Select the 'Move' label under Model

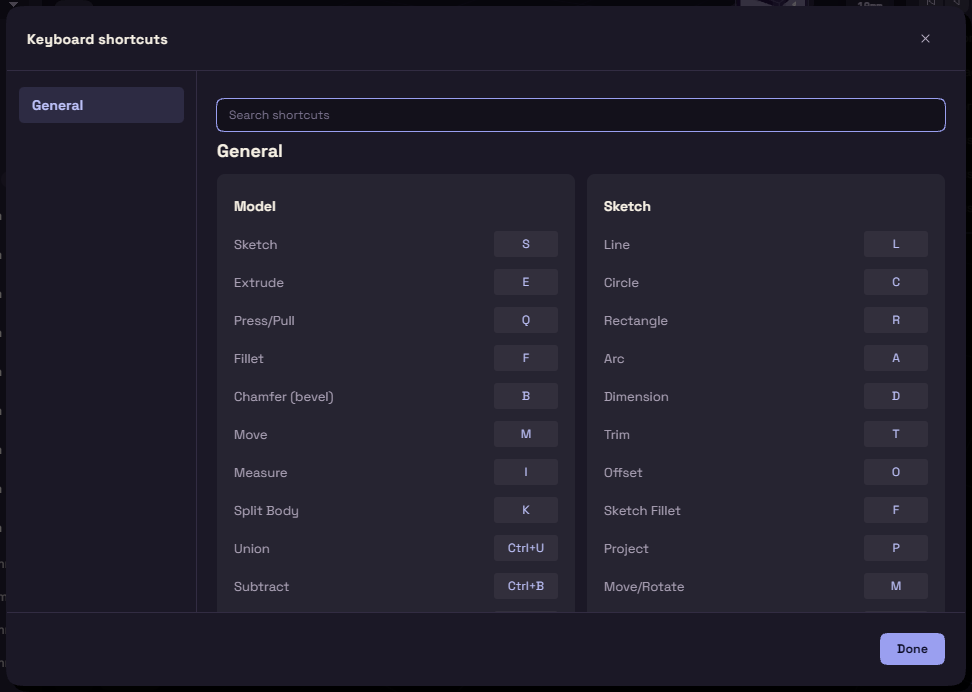click(x=250, y=435)
